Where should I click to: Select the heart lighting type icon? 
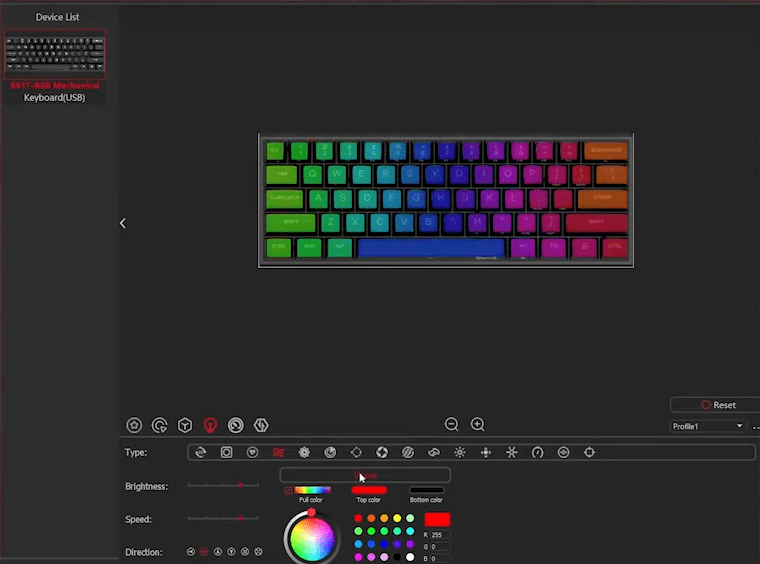(252, 452)
